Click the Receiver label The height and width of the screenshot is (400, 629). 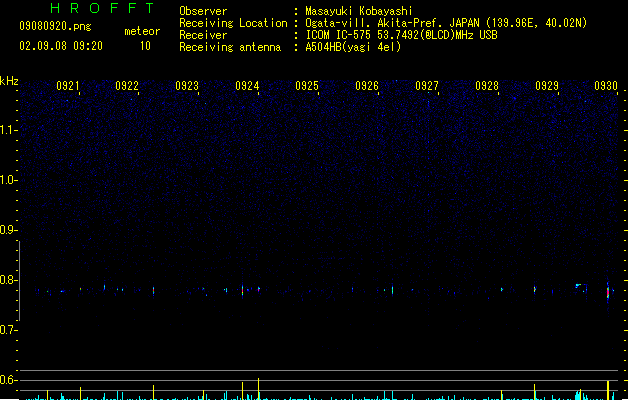point(203,35)
